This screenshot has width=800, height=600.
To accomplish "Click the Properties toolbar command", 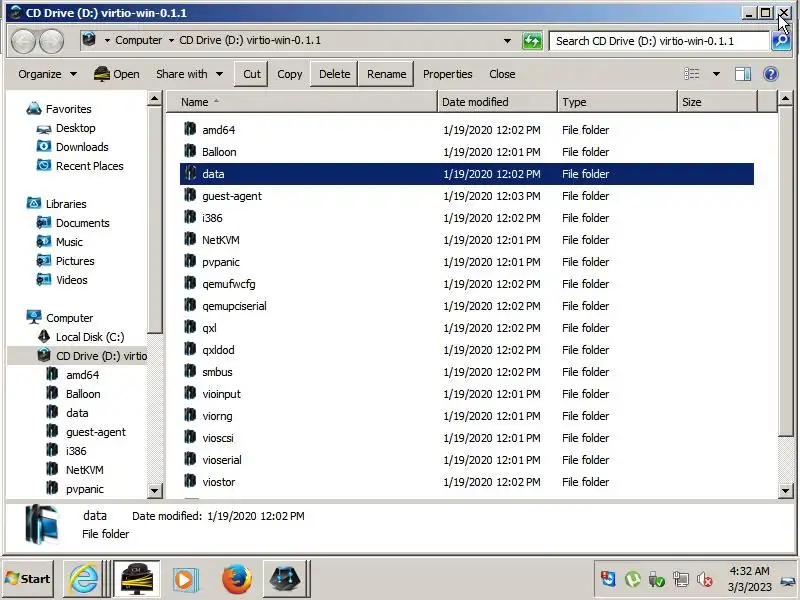I will 447,74.
